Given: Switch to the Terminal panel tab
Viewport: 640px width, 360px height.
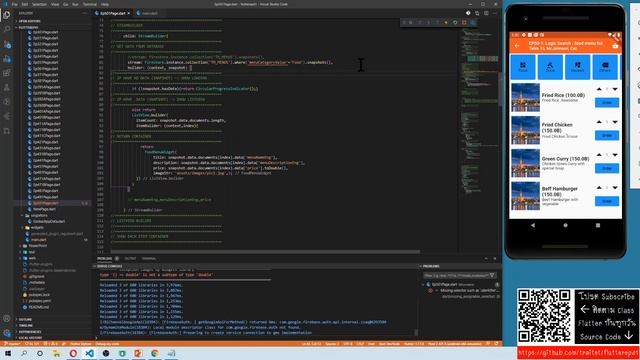Looking at the screenshot, I should click(x=149, y=258).
